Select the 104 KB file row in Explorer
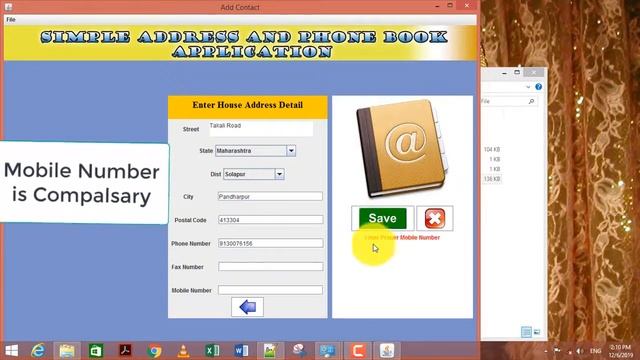This screenshot has height=360, width=640. coord(491,149)
